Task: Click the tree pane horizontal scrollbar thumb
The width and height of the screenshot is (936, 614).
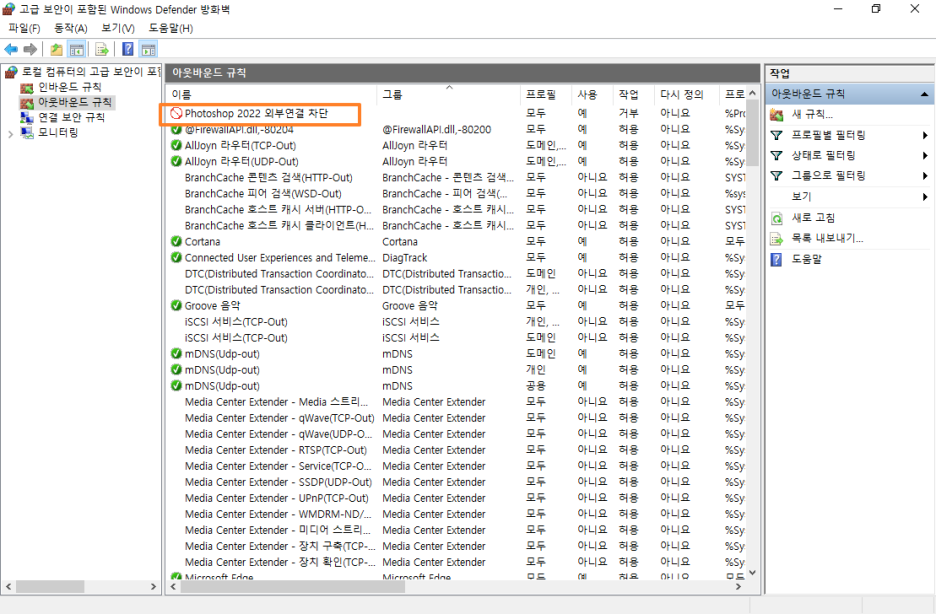Action: [50, 587]
